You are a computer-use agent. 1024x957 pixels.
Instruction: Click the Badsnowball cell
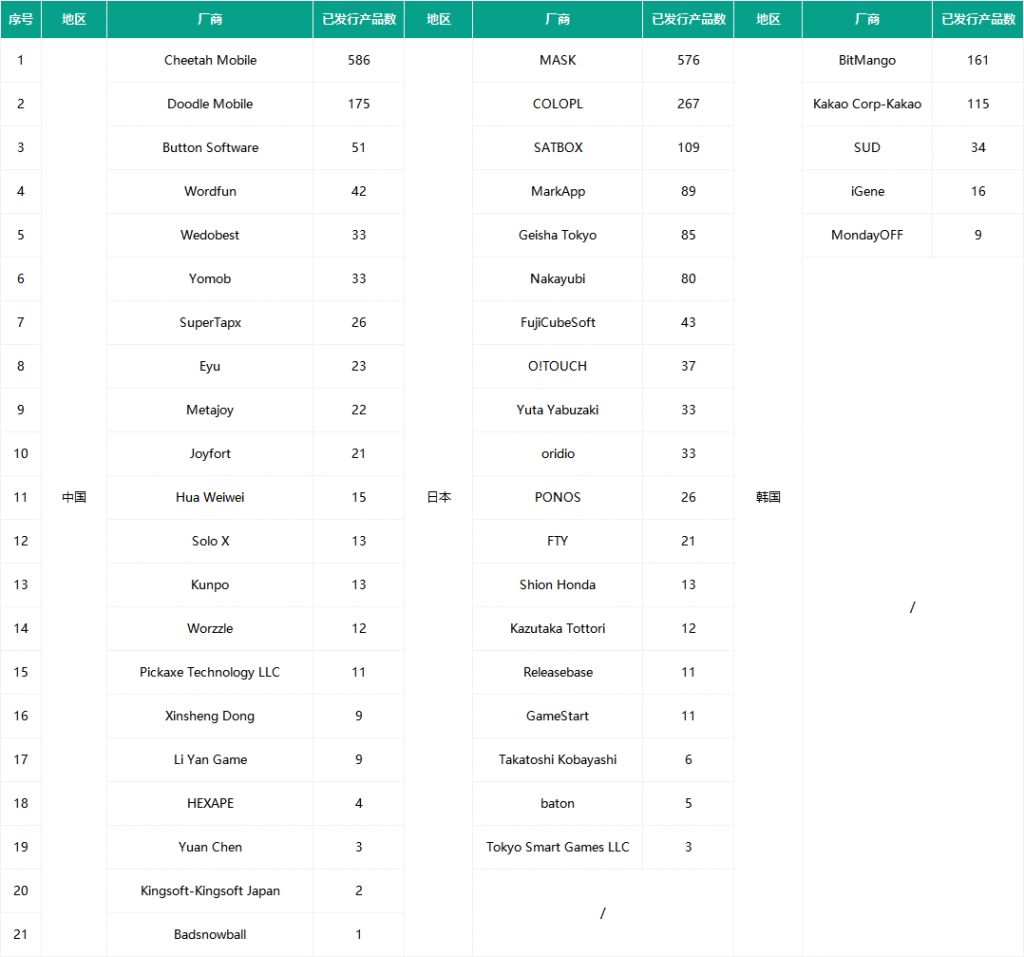pyautogui.click(x=210, y=934)
